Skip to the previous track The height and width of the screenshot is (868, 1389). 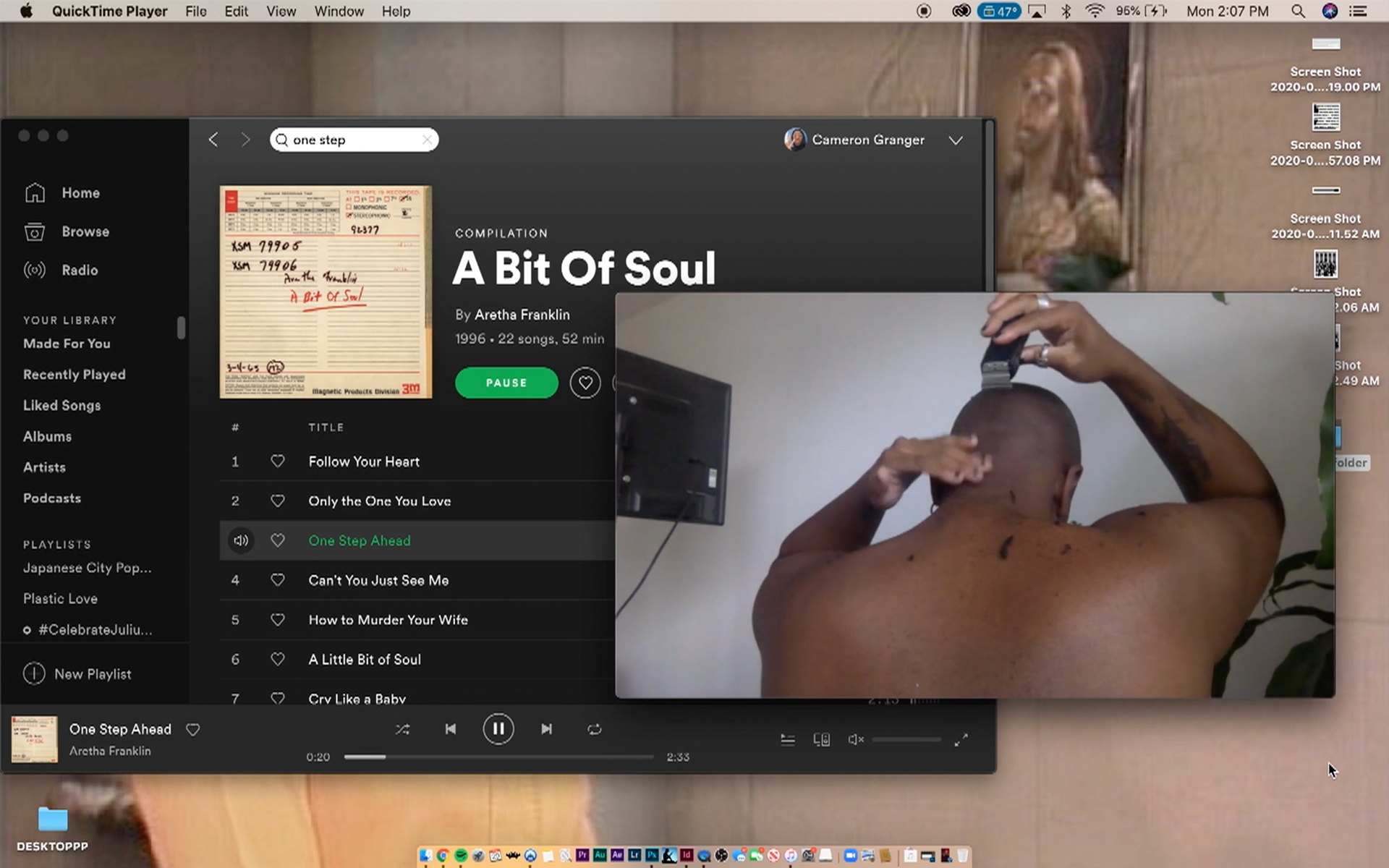450,729
